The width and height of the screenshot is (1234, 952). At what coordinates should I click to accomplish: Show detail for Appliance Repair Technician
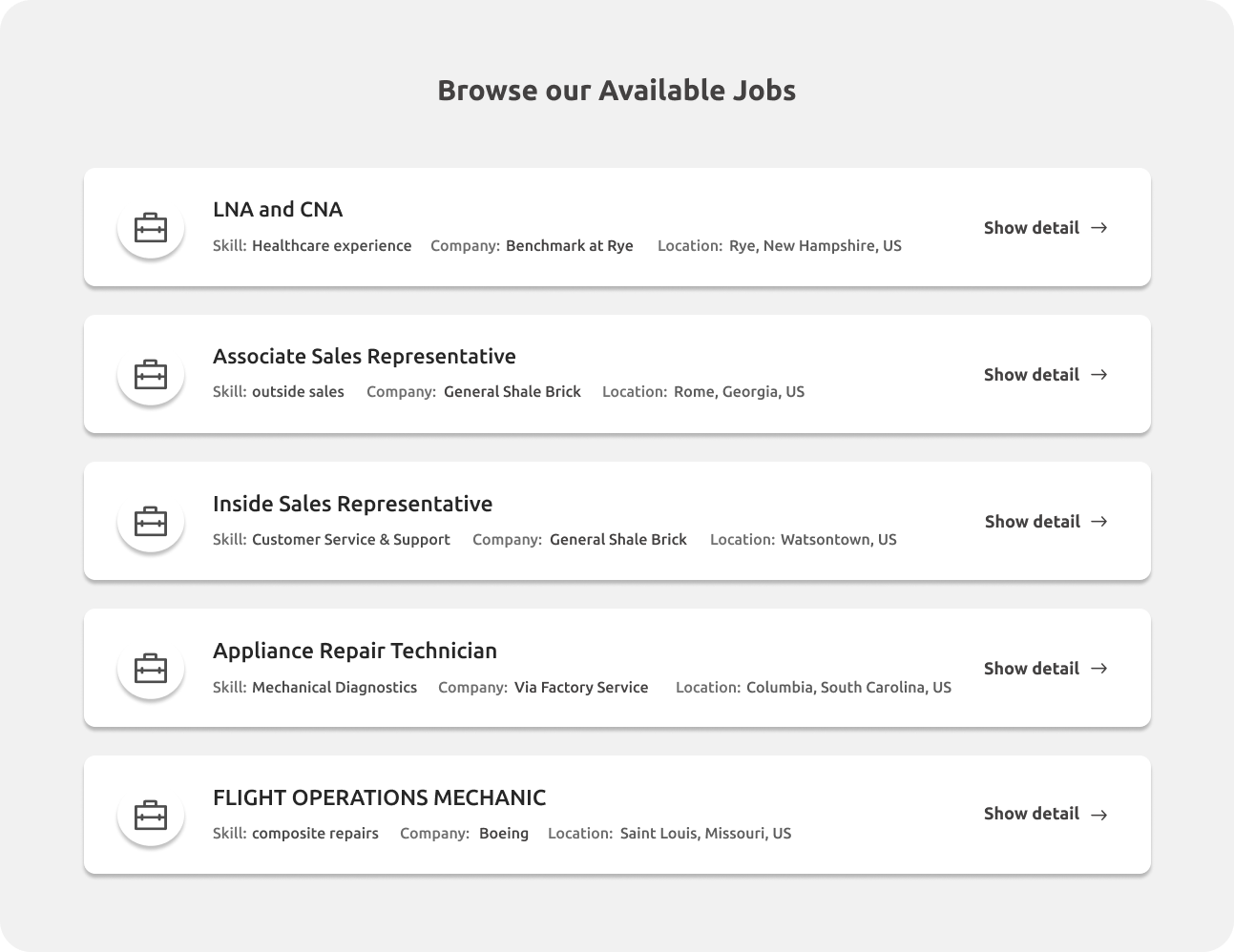1032,668
